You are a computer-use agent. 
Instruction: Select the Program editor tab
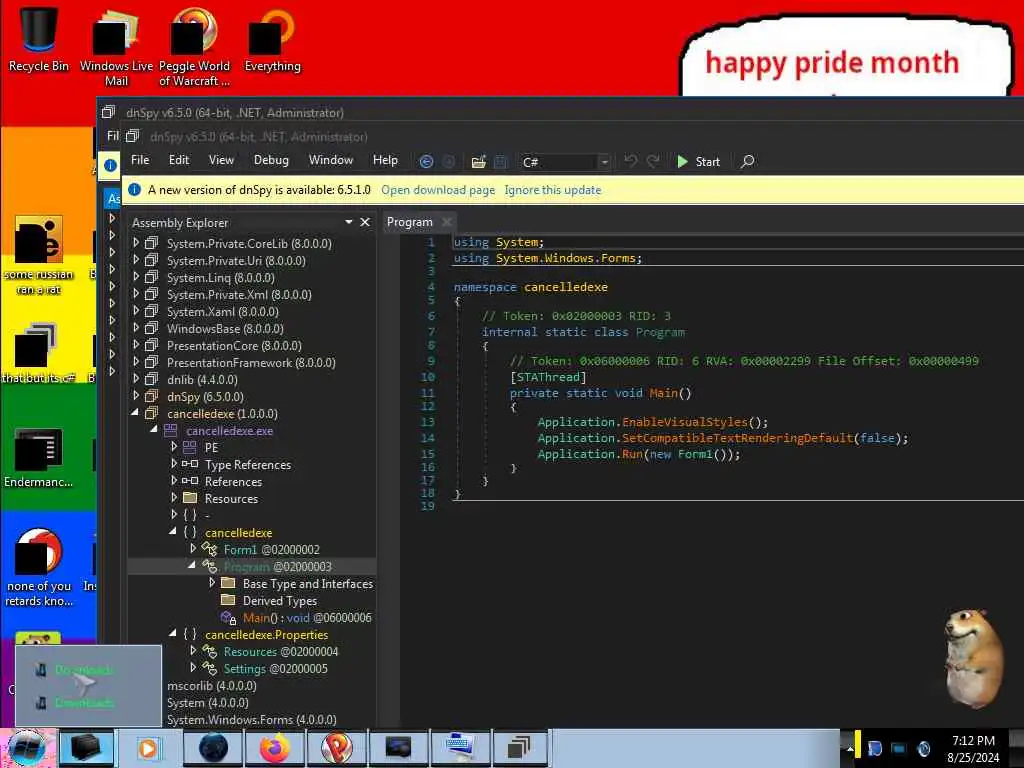tap(409, 222)
